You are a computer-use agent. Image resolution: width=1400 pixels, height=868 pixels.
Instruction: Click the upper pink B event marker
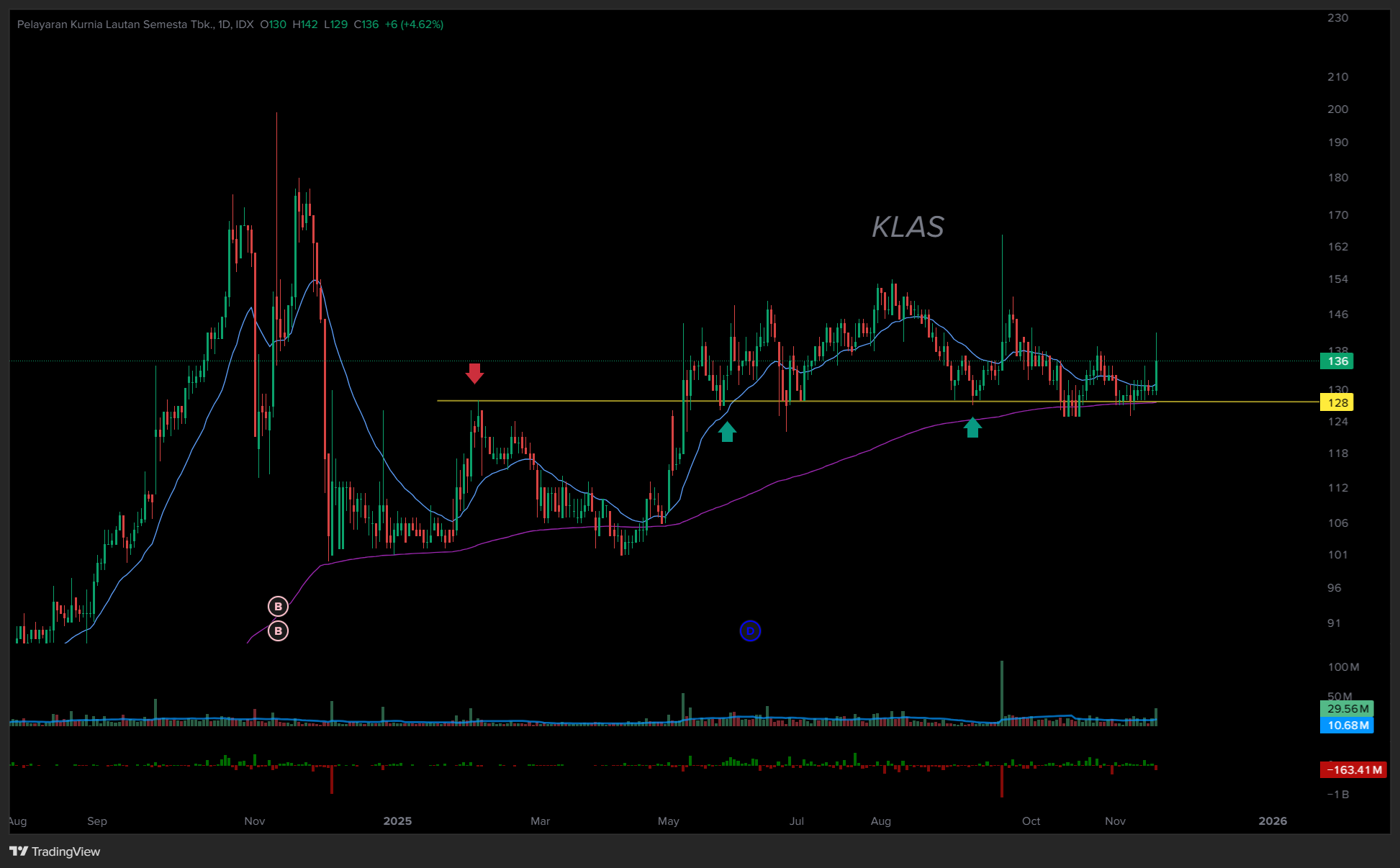click(278, 607)
